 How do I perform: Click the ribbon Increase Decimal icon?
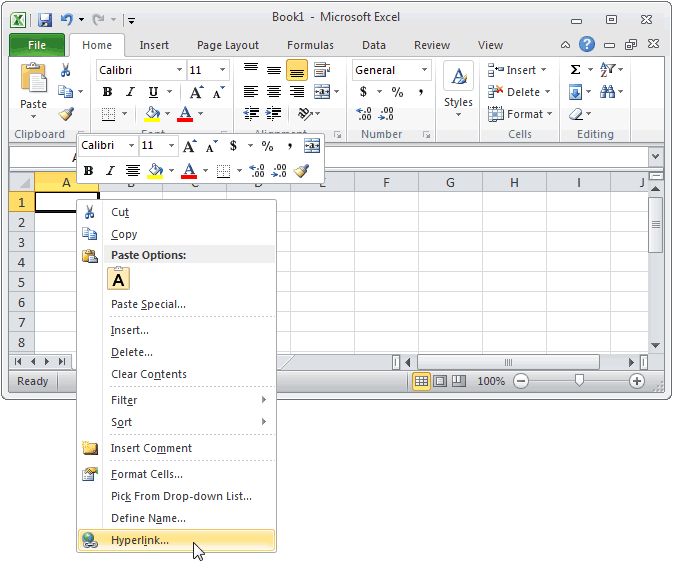364,114
